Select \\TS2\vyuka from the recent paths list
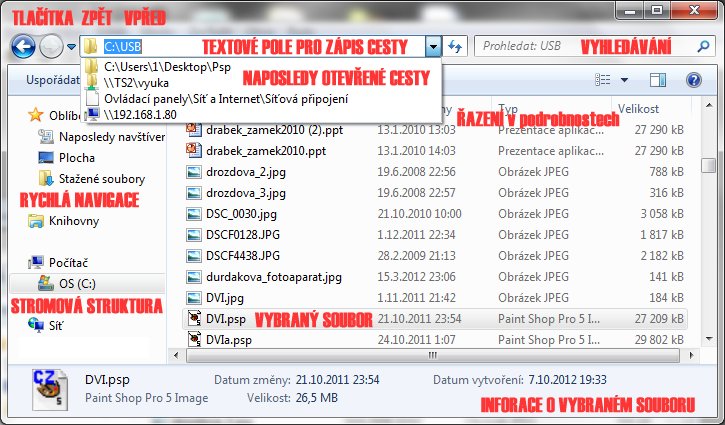This screenshot has width=725, height=425. coord(136,83)
